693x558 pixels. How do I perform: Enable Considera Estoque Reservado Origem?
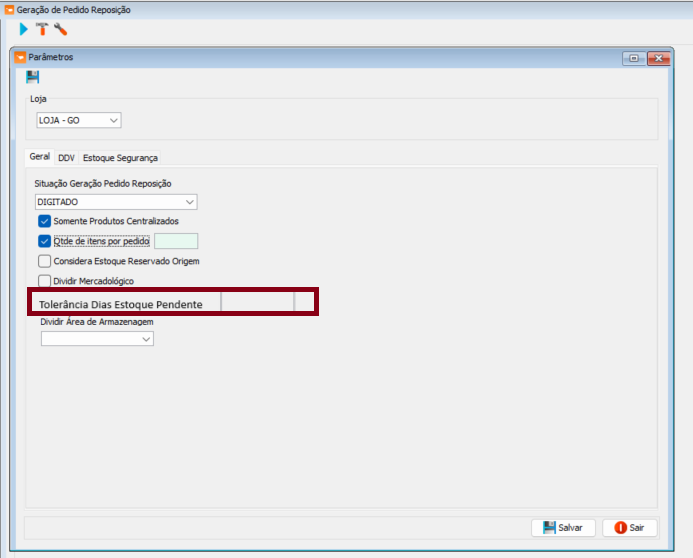(x=44, y=261)
